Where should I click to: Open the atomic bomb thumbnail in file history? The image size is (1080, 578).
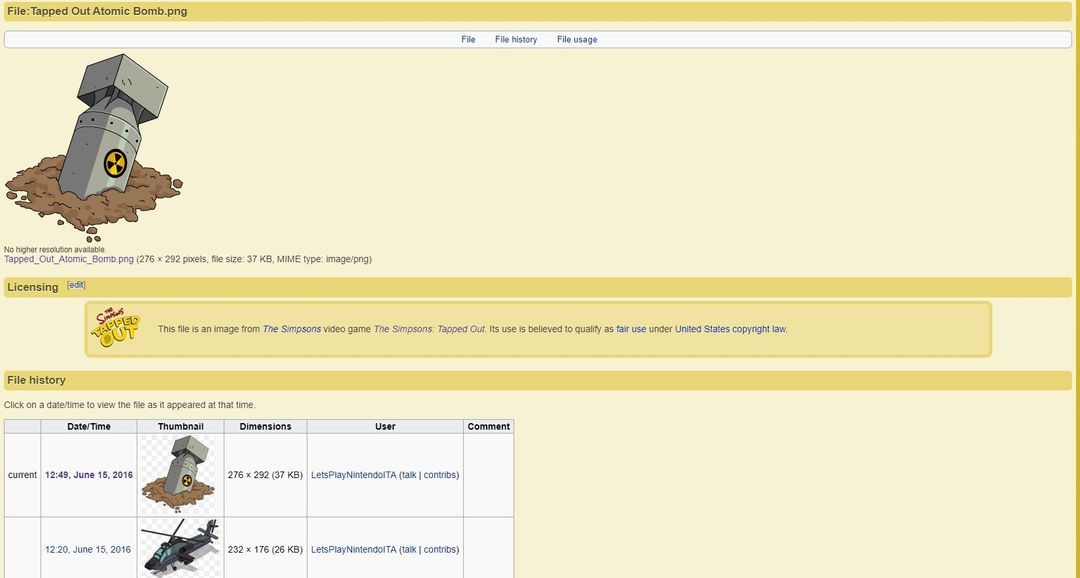pyautogui.click(x=180, y=475)
